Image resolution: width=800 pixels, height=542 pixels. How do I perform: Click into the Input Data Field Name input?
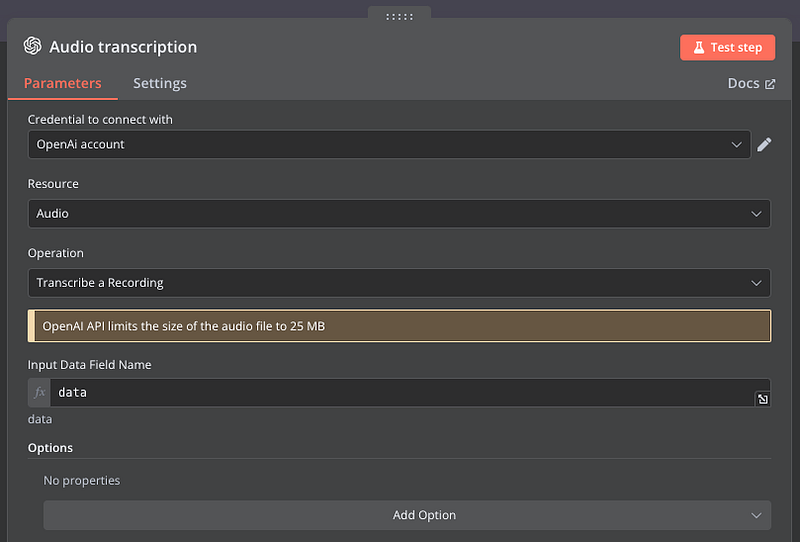400,393
